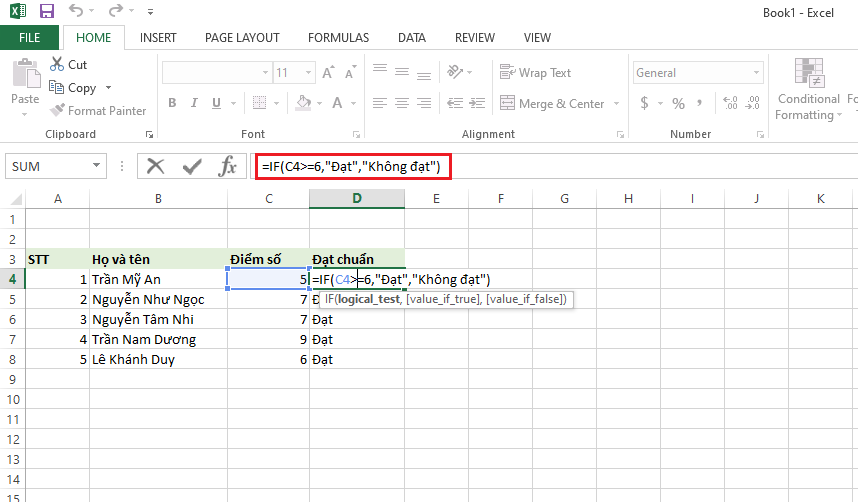Apply Accounting dollar format
The image size is (858, 502).
pyautogui.click(x=645, y=103)
